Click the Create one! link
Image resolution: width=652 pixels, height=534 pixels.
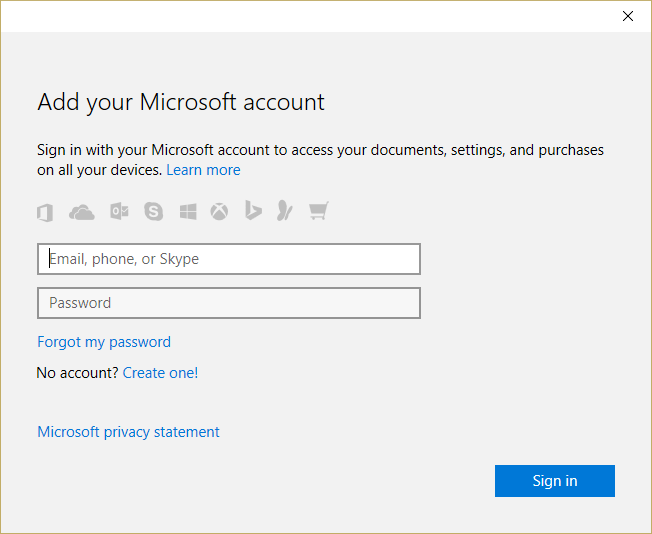click(x=160, y=373)
